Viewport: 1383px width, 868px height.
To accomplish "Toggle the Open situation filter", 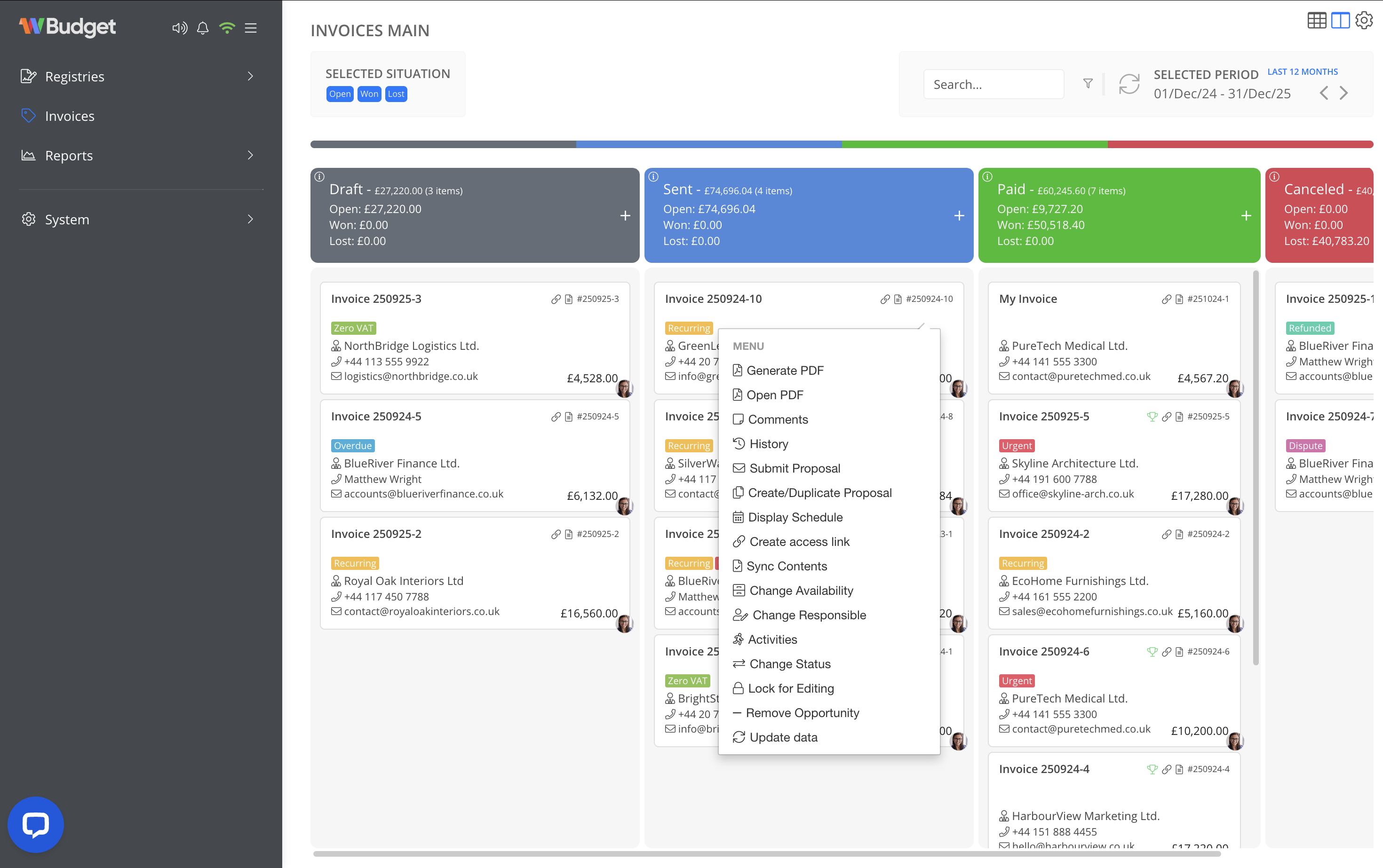I will click(340, 94).
